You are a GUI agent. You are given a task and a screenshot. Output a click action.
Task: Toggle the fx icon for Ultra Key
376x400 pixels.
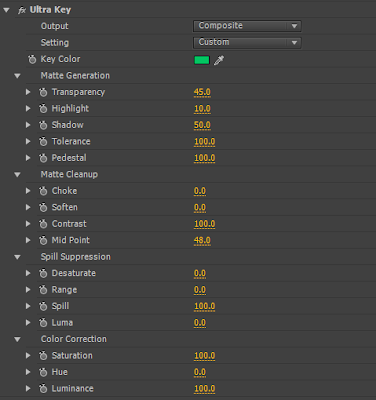22,10
